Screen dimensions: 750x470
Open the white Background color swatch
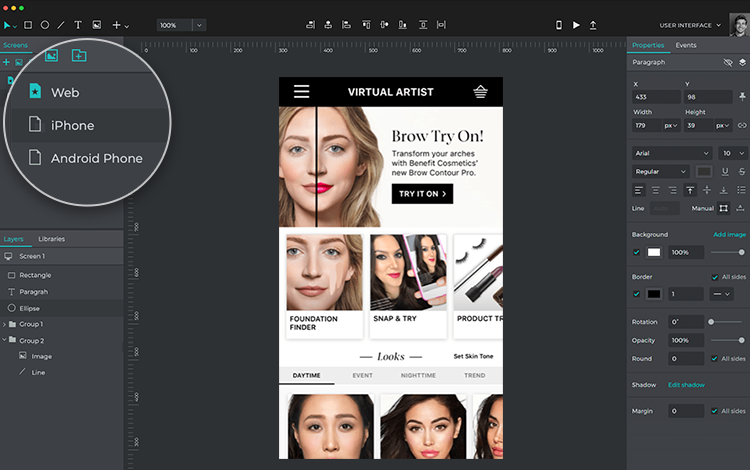(x=653, y=252)
